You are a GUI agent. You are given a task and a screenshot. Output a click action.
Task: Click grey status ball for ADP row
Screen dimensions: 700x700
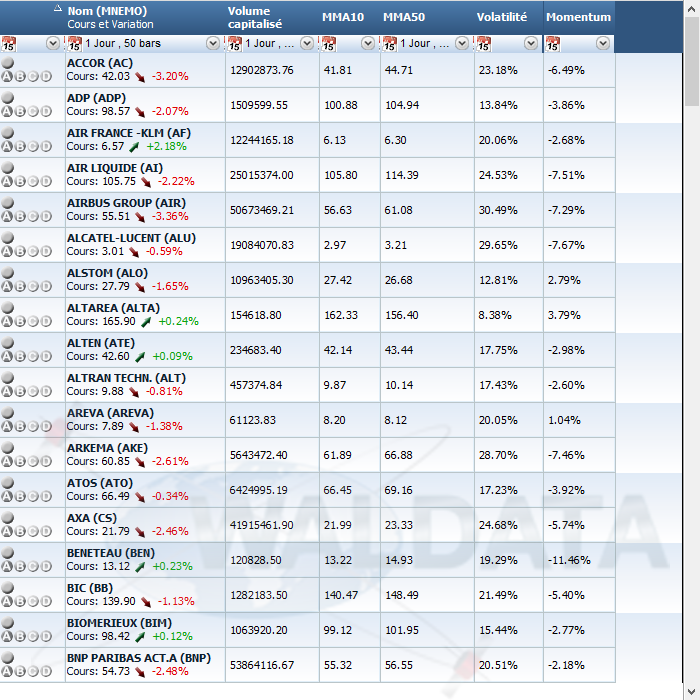point(8,98)
